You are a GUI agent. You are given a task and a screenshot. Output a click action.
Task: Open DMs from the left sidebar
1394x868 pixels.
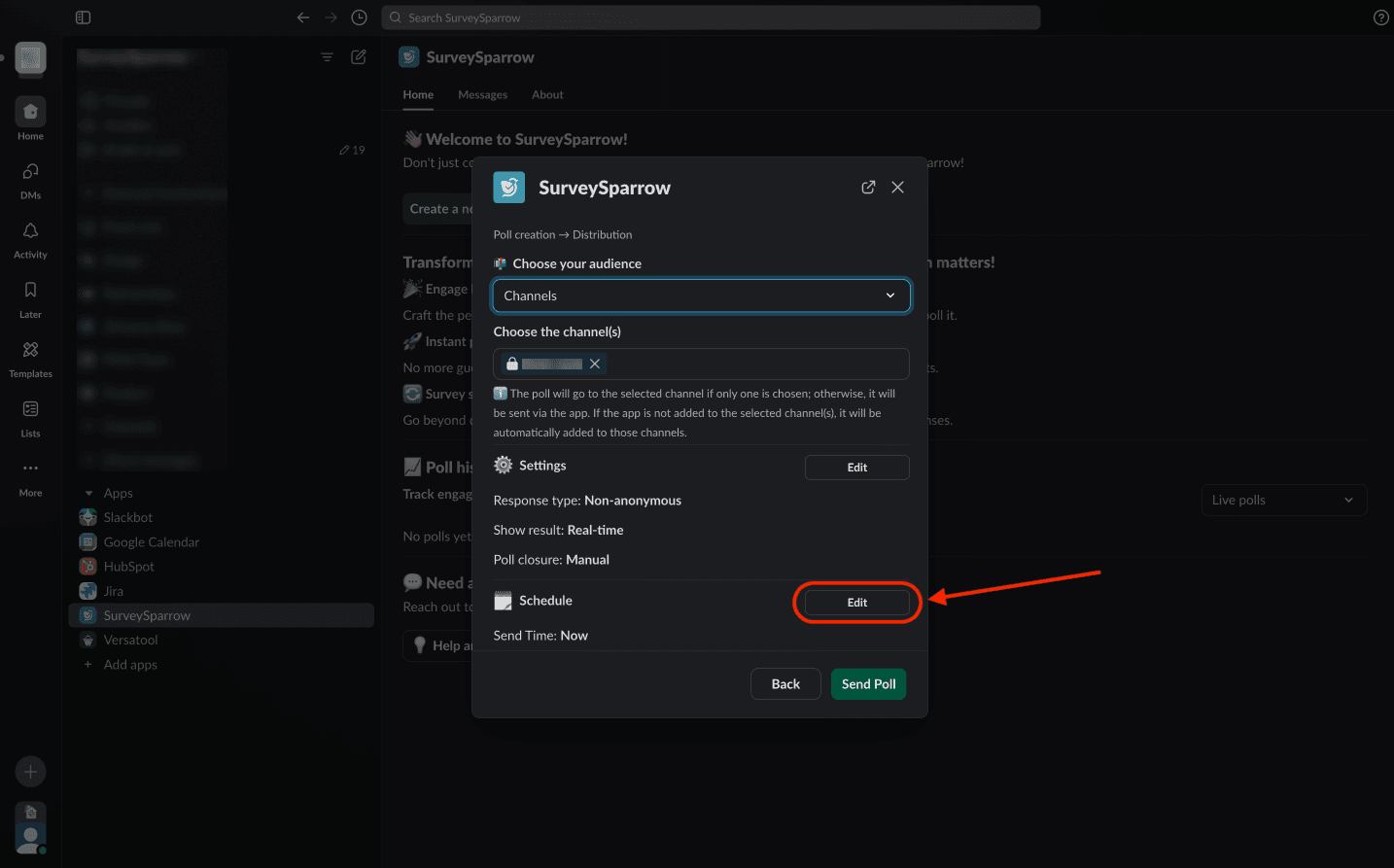pos(30,172)
